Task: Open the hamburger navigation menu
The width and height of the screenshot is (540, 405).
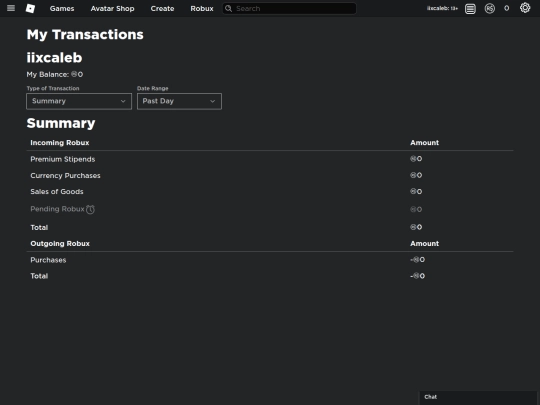Action: [11, 8]
